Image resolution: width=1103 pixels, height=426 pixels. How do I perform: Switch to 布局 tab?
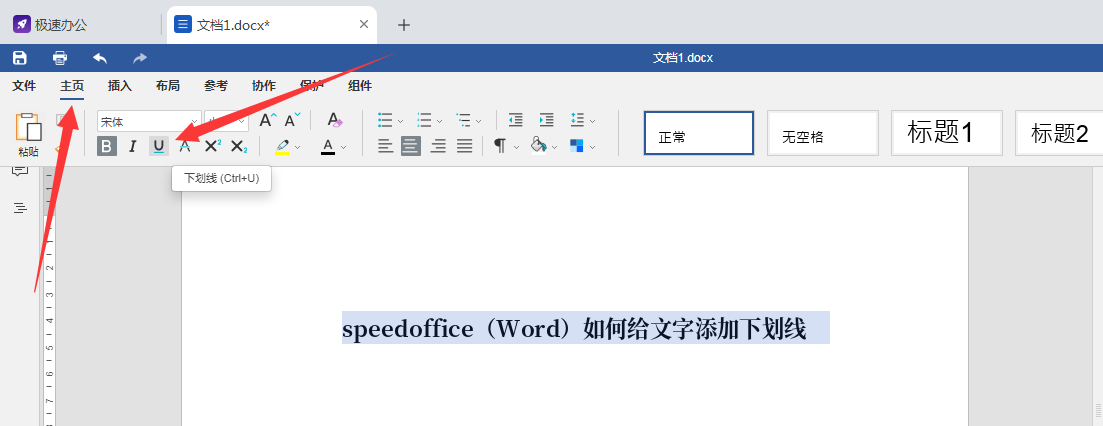click(x=167, y=86)
